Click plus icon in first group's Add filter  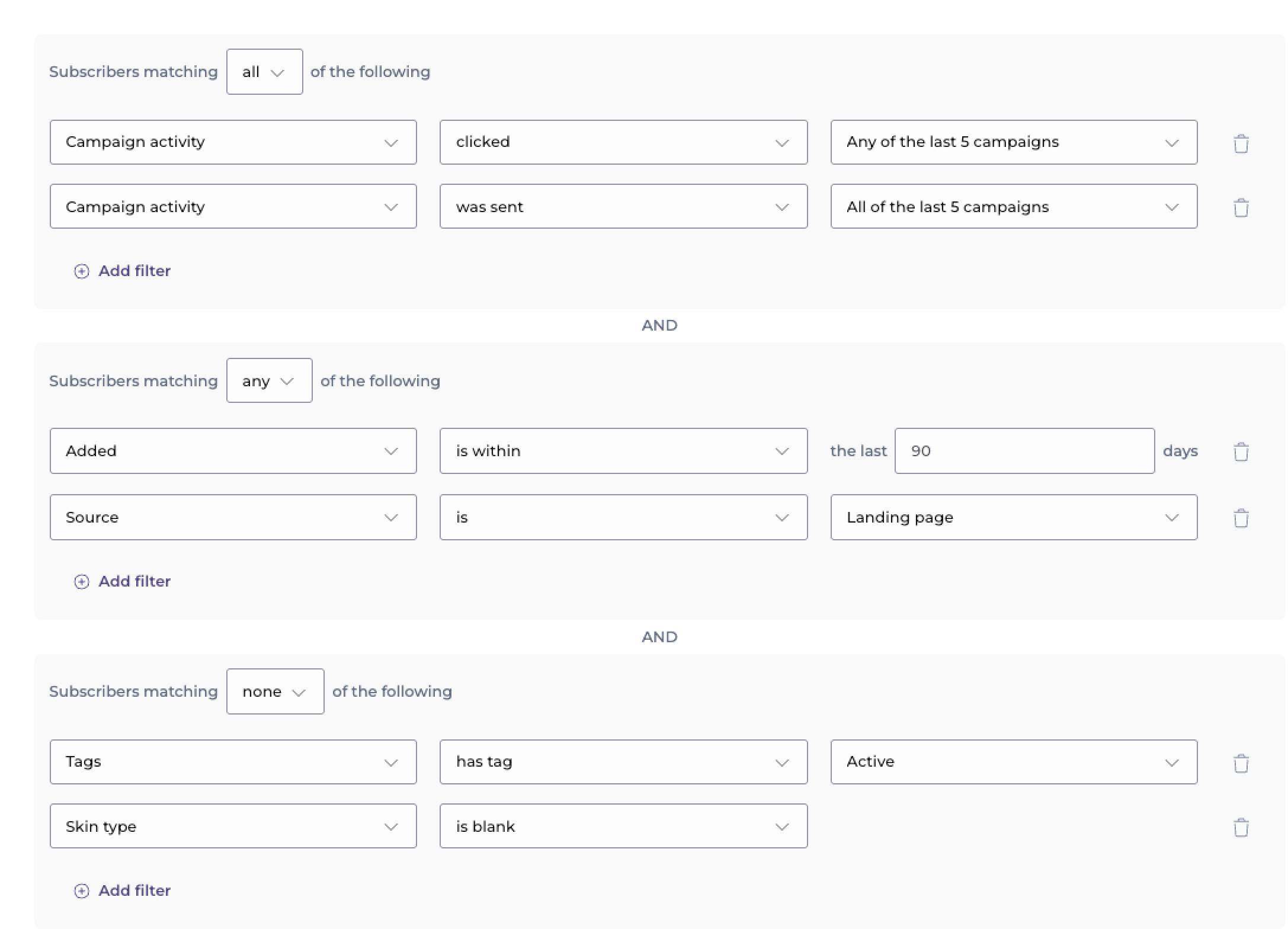(x=82, y=271)
